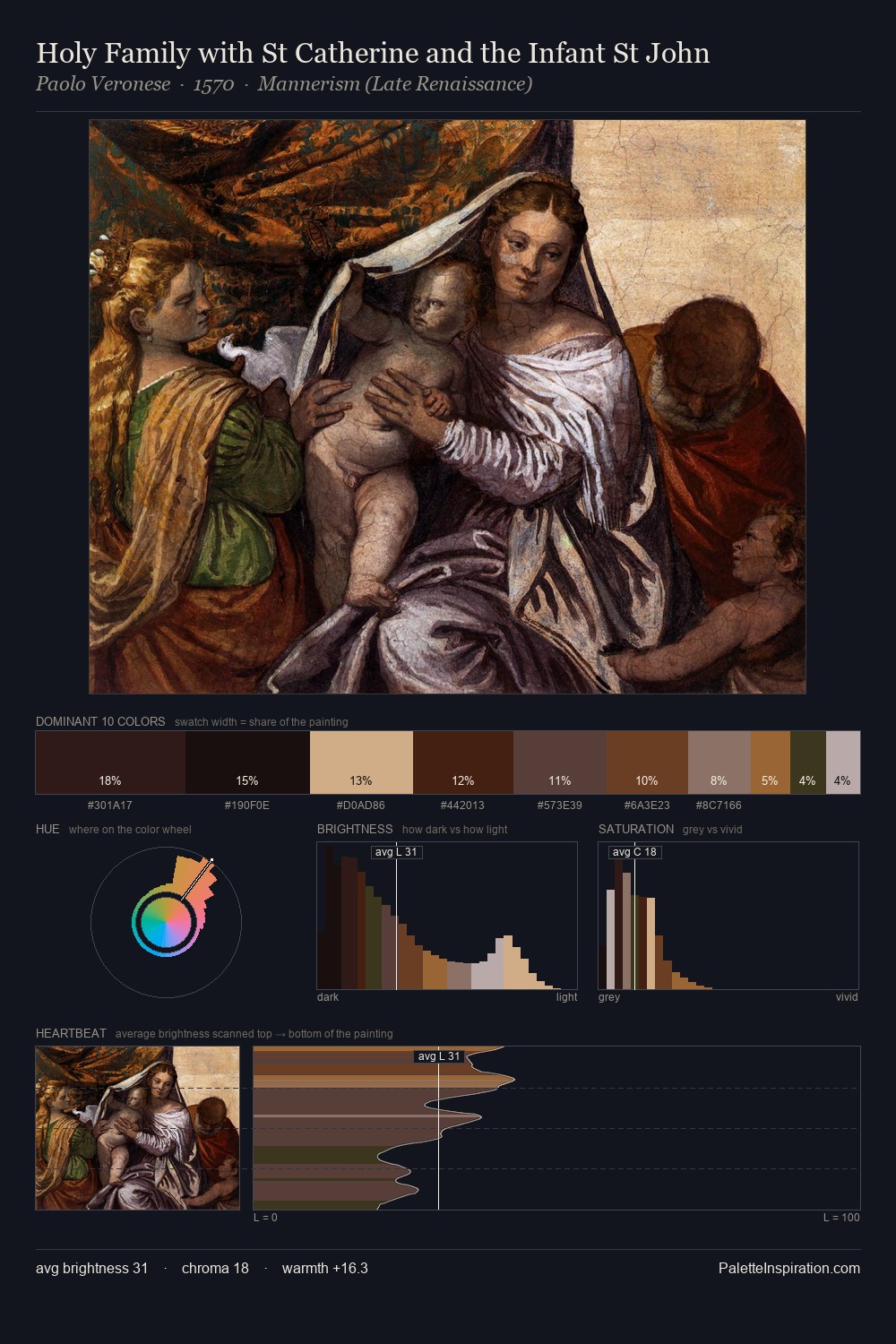This screenshot has height=1344, width=896.
Task: Click the painting title heading text
Action: (x=373, y=53)
